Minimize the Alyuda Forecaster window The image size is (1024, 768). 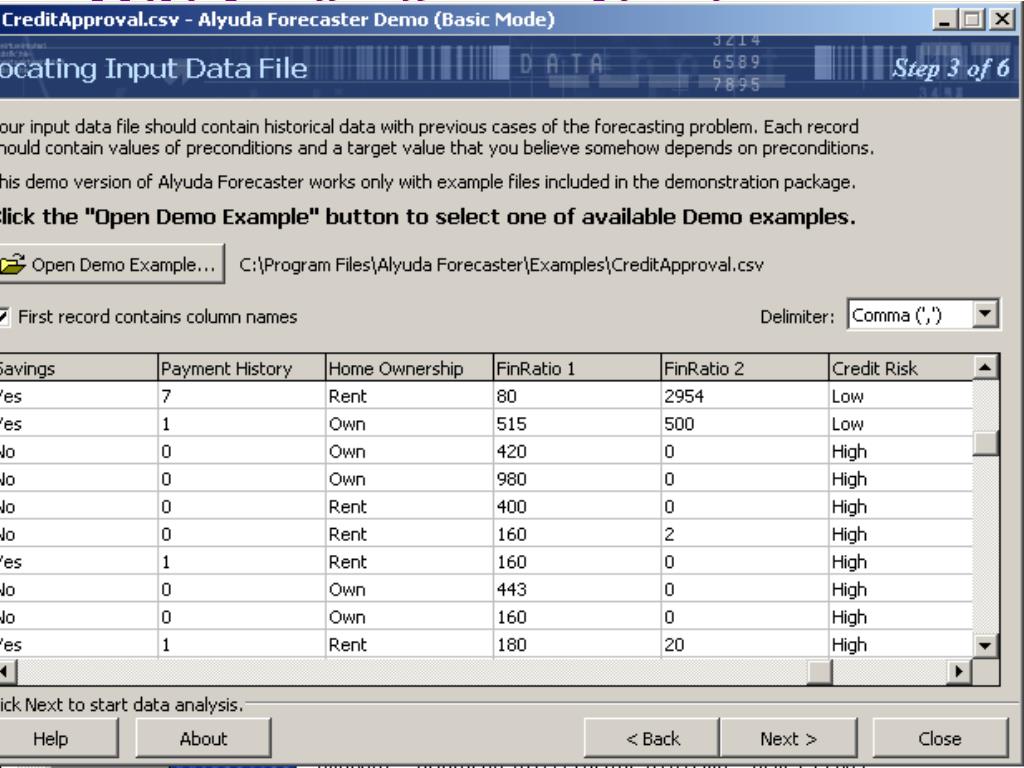[x=944, y=20]
